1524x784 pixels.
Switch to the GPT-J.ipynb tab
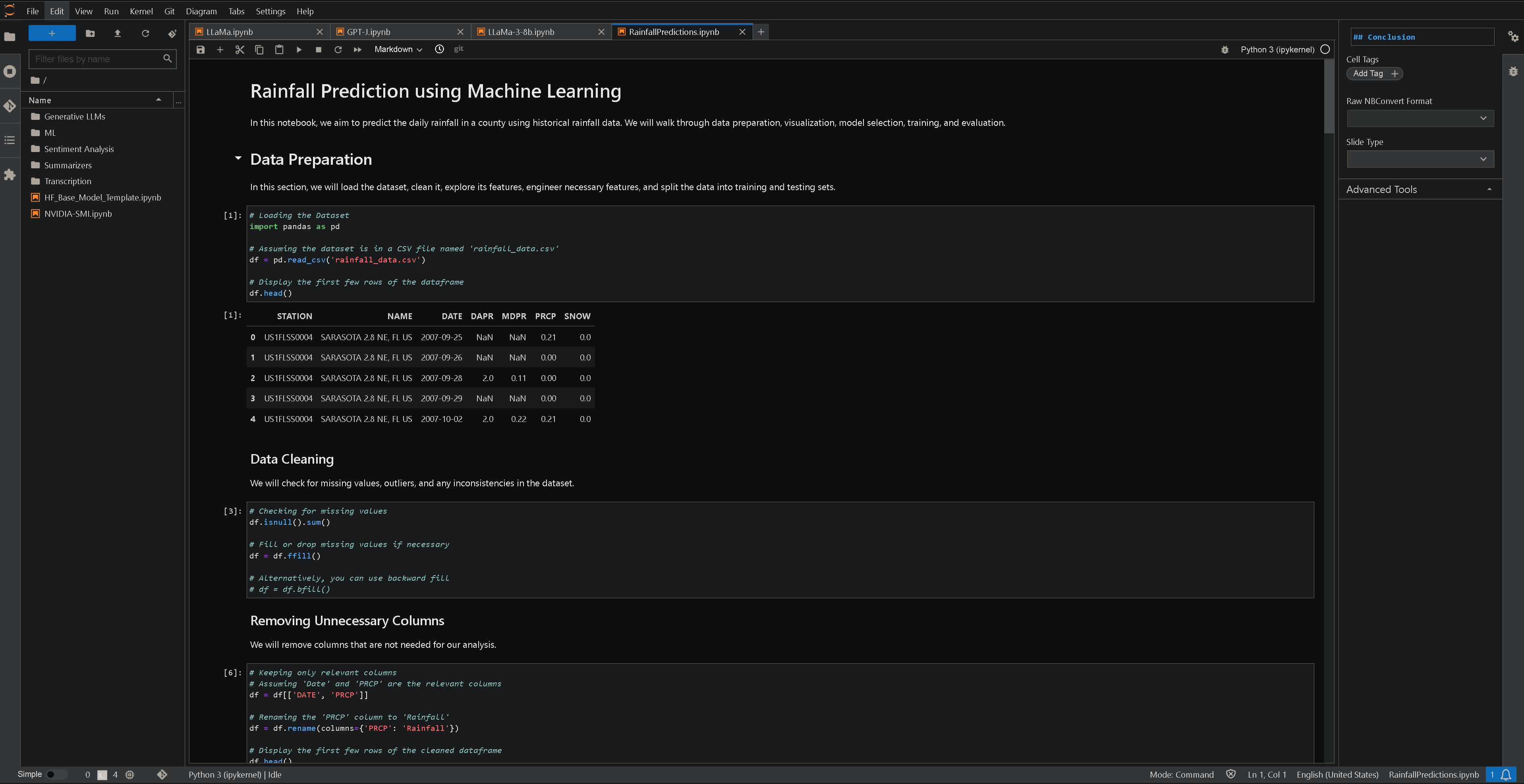tap(368, 31)
